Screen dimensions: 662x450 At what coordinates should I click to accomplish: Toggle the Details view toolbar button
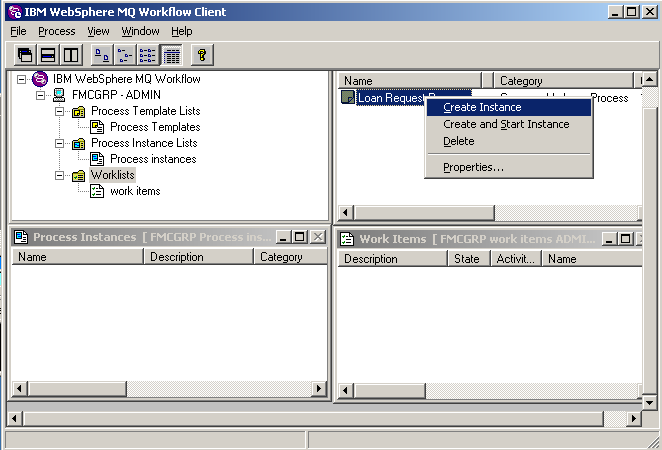[x=171, y=55]
